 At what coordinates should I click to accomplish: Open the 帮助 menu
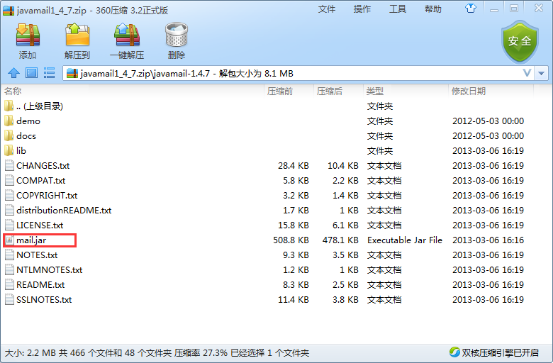tap(433, 9)
